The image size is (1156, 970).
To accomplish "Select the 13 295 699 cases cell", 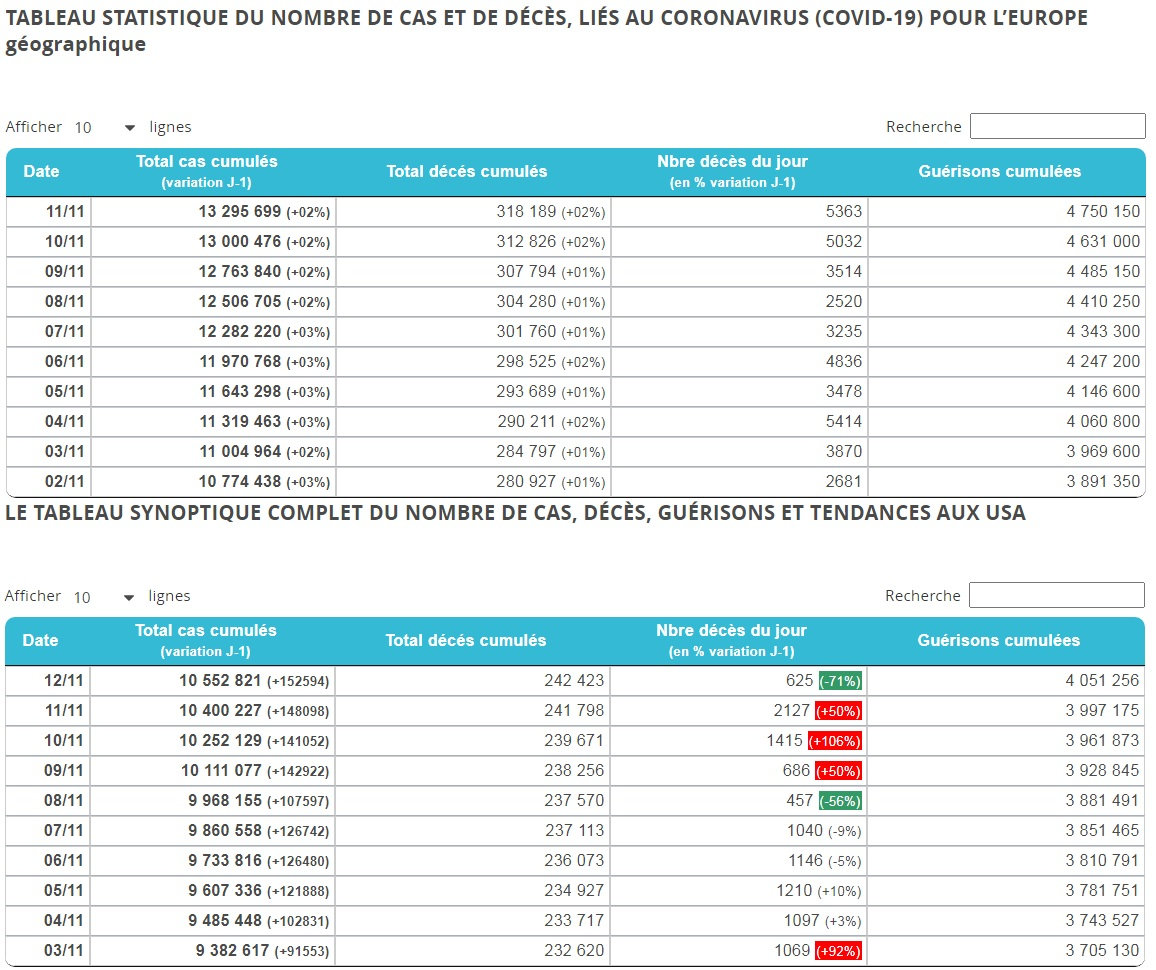I will [x=213, y=212].
